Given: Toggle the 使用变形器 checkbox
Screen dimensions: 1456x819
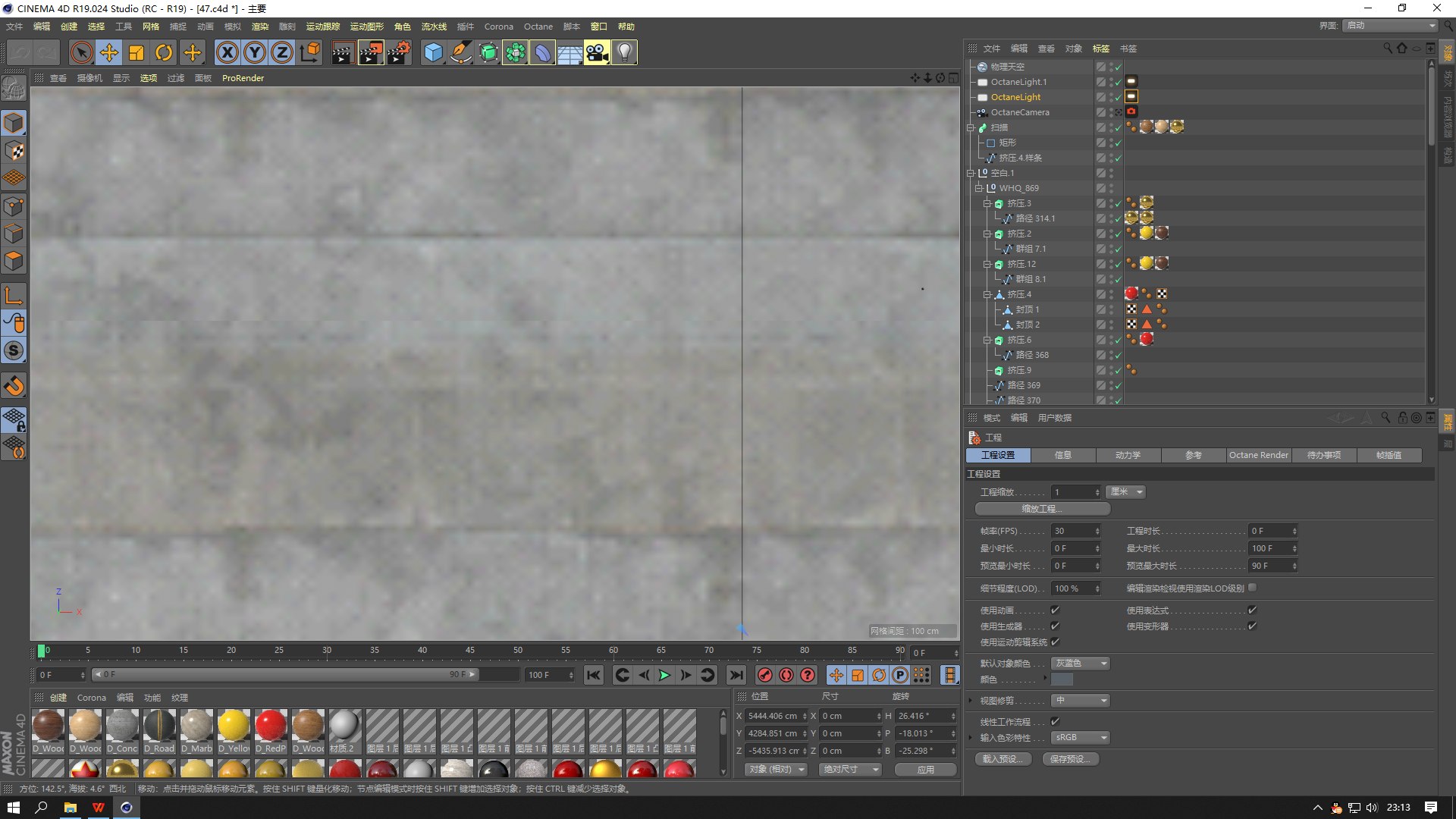Looking at the screenshot, I should pyautogui.click(x=1252, y=626).
